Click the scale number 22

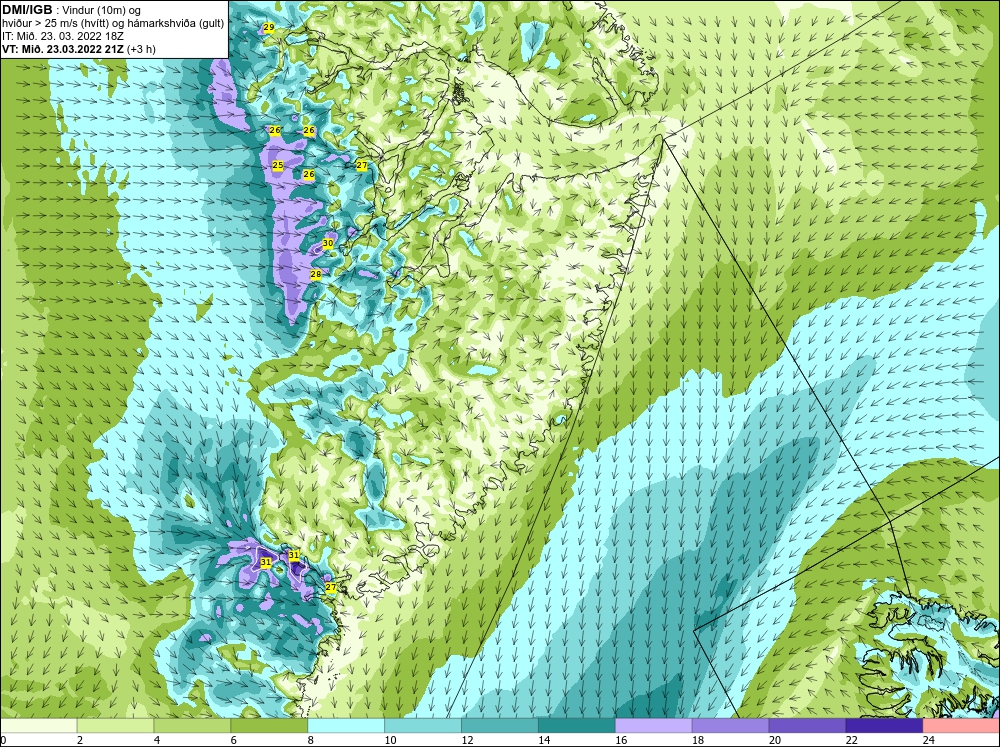(851, 740)
